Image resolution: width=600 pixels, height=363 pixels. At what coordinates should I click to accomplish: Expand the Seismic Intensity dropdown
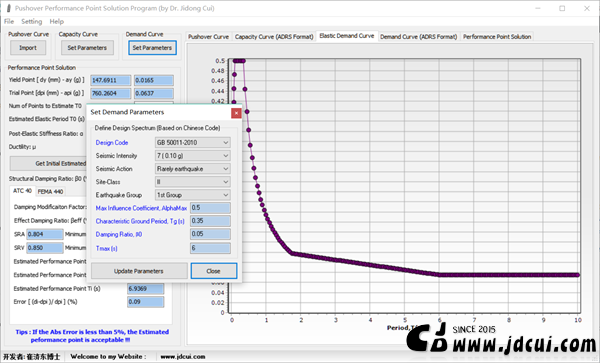pyautogui.click(x=192, y=156)
